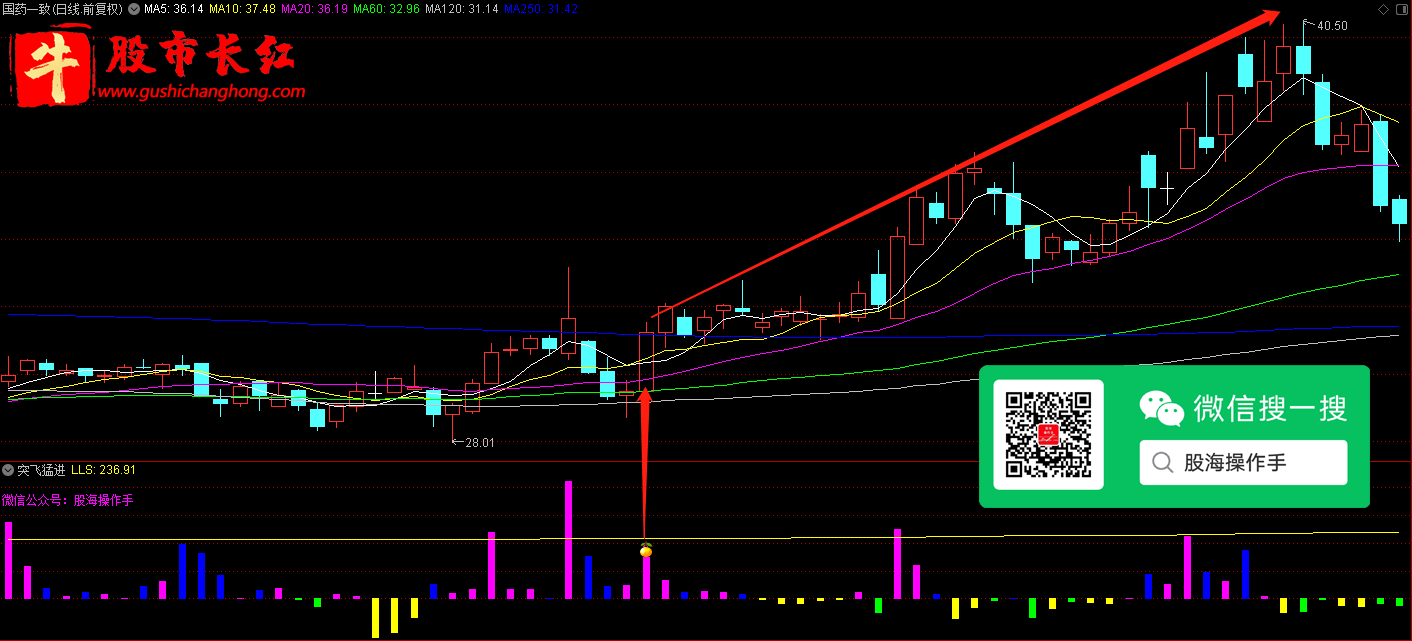Select the MA60: 32.96 label
The height and width of the screenshot is (641, 1412).
(386, 8)
